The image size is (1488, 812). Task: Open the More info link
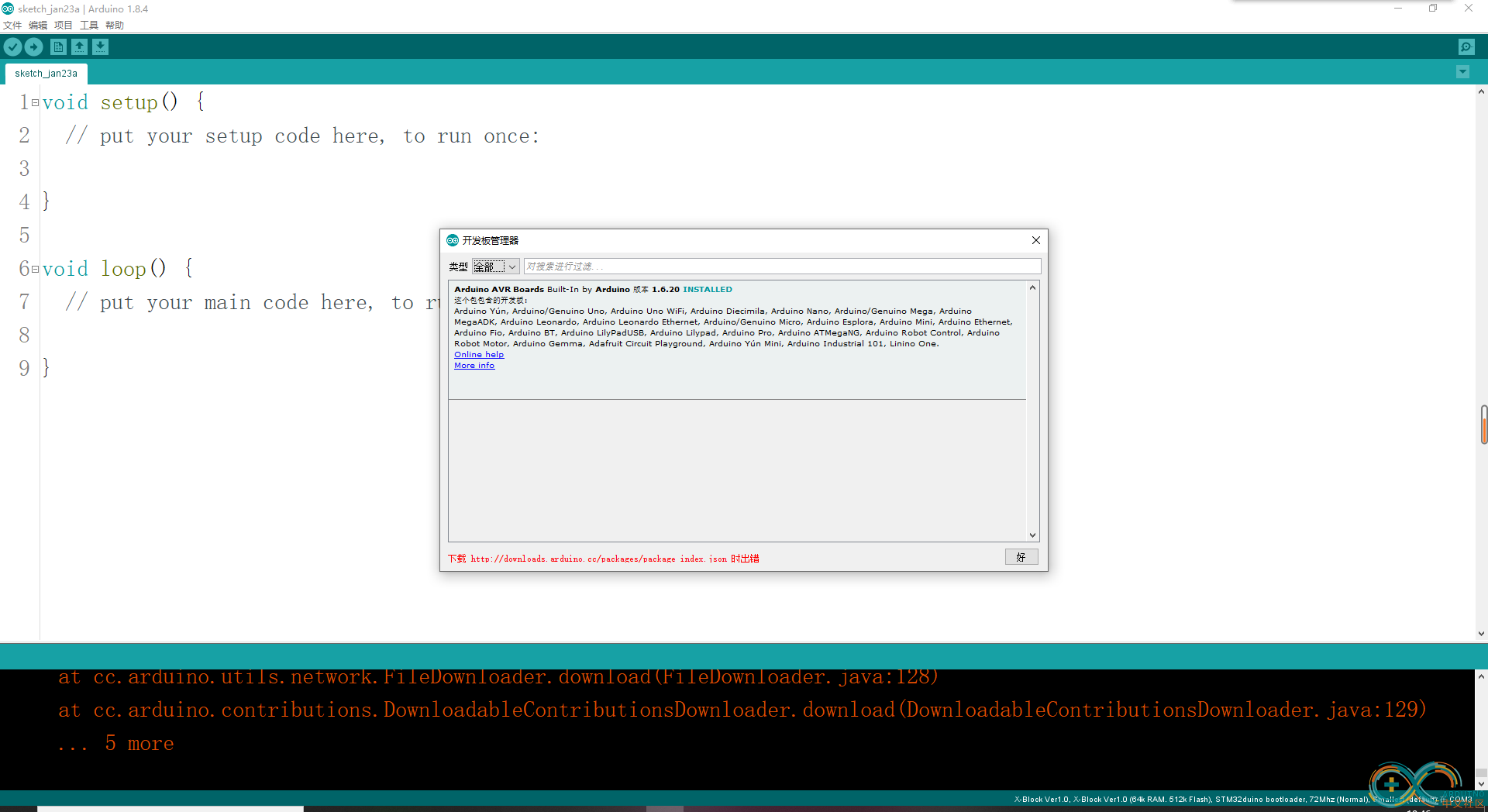coord(474,366)
